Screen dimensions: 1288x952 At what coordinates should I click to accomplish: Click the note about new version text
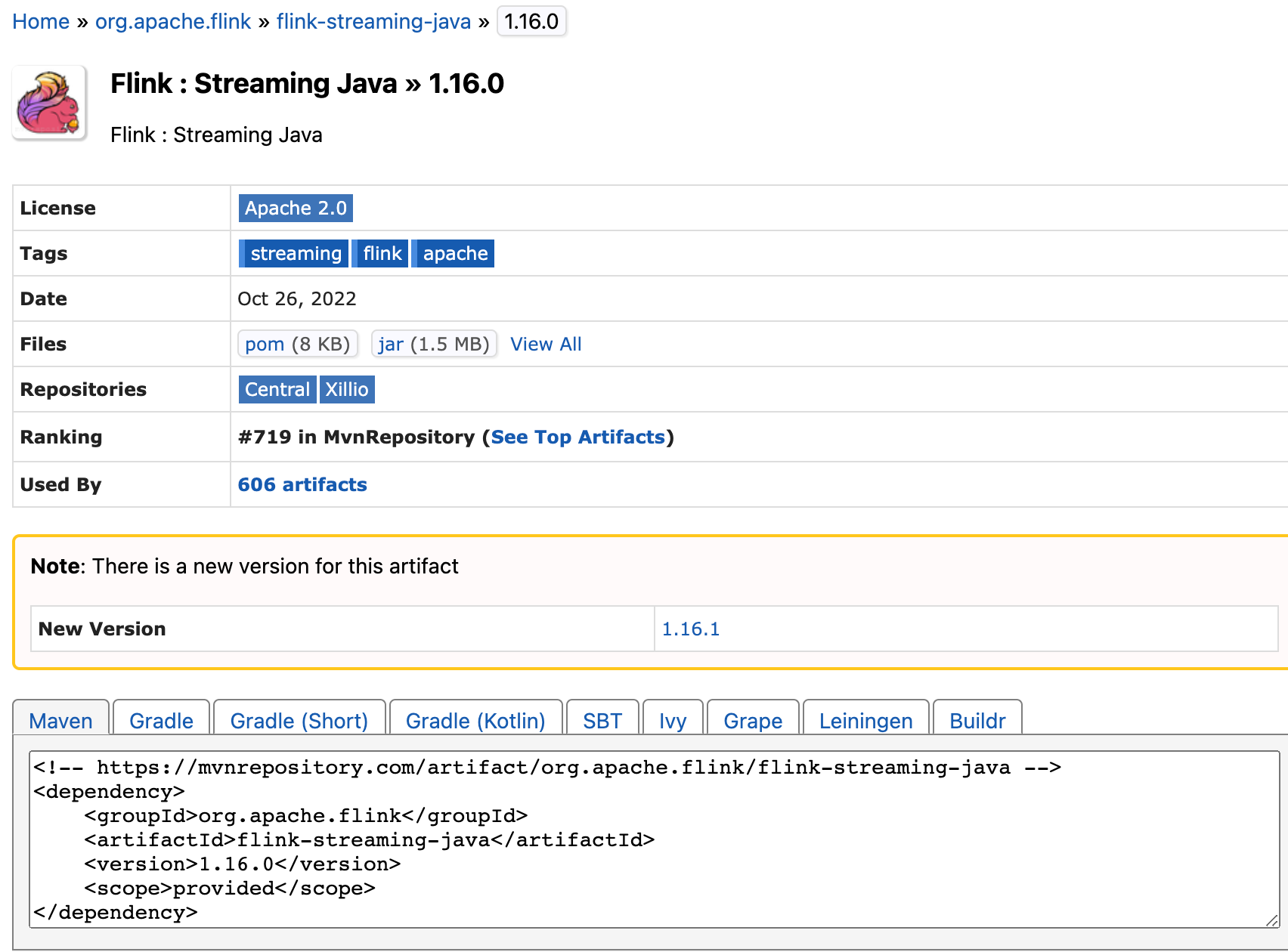245,566
